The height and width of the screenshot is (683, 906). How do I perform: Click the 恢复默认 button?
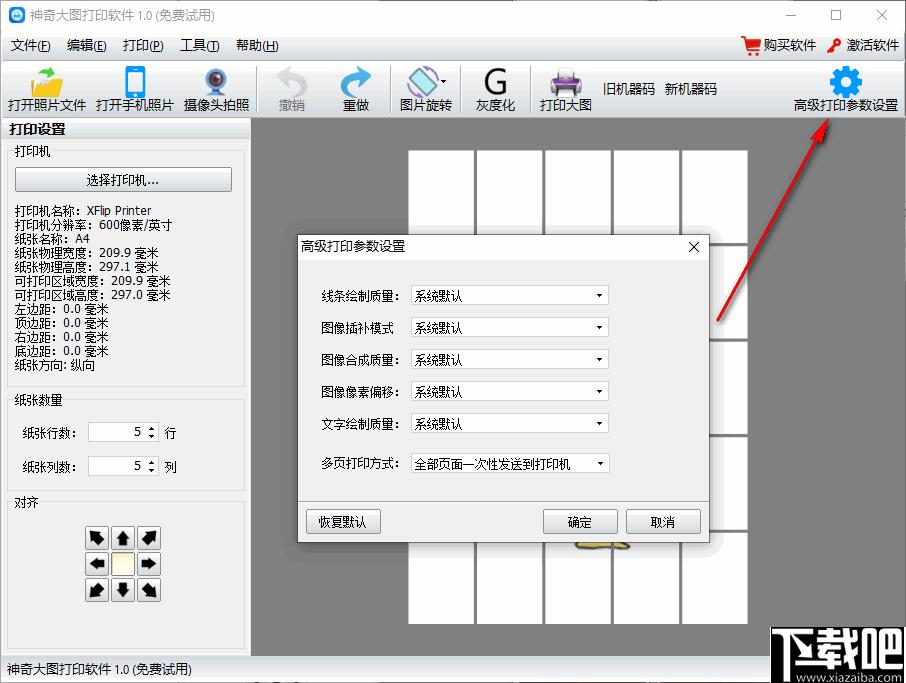pos(343,522)
